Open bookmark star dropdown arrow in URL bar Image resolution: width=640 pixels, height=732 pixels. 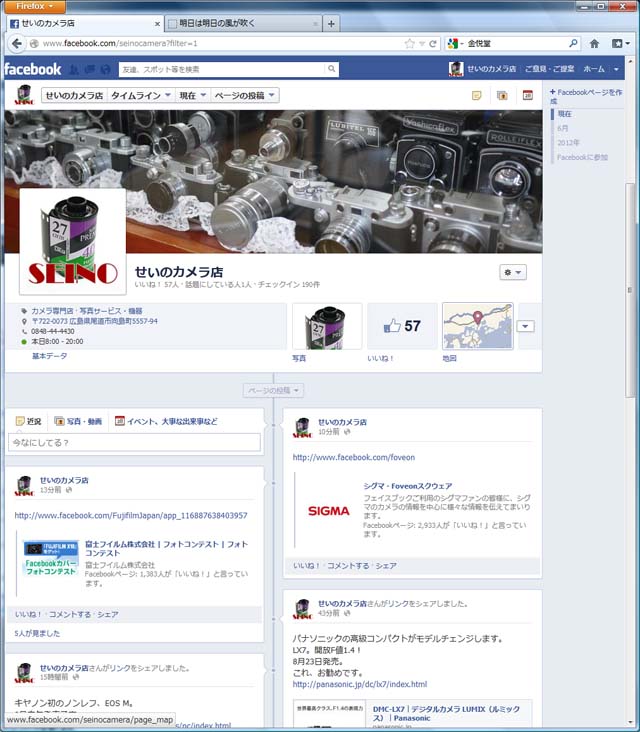click(422, 43)
